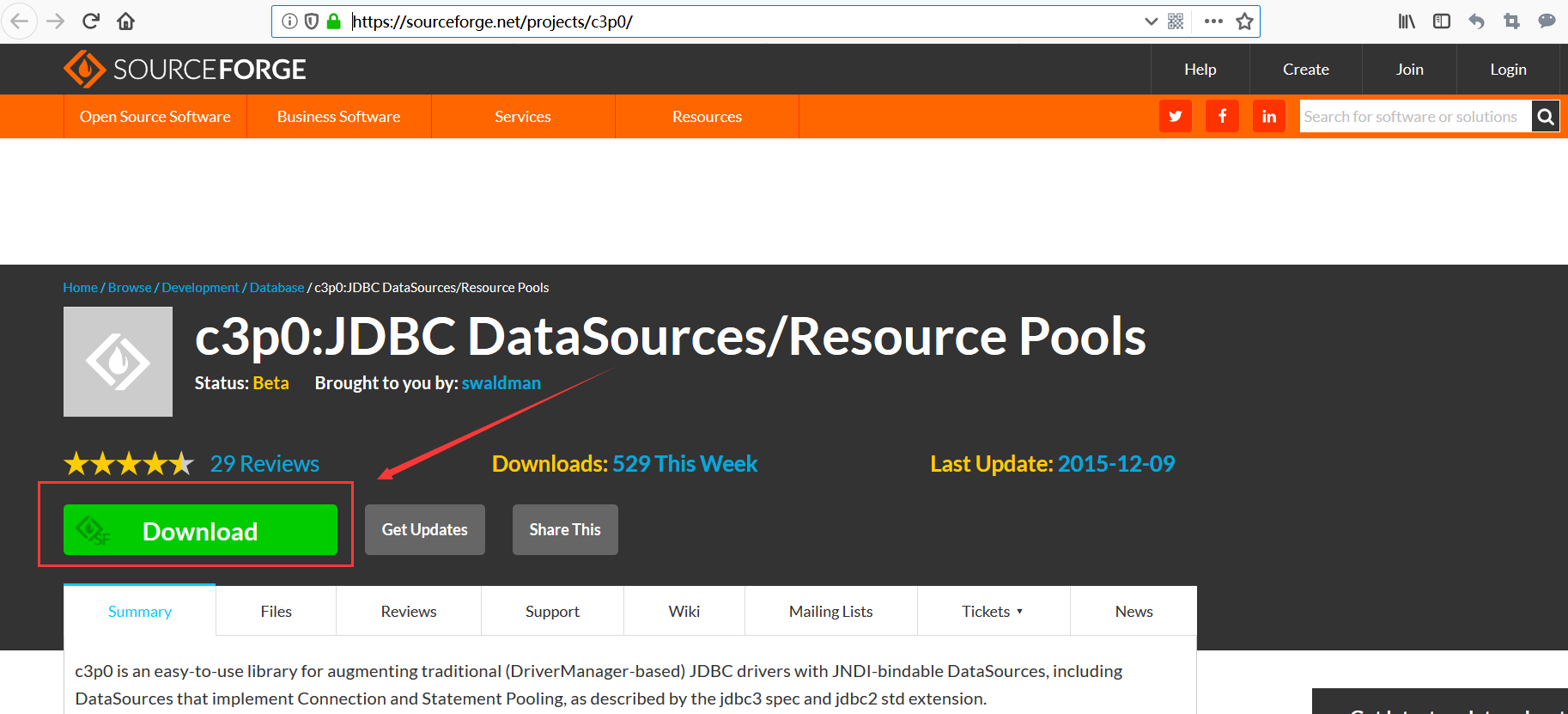Image resolution: width=1568 pixels, height=714 pixels.
Task: Expand the Tickets dropdown tab
Action: point(993,612)
